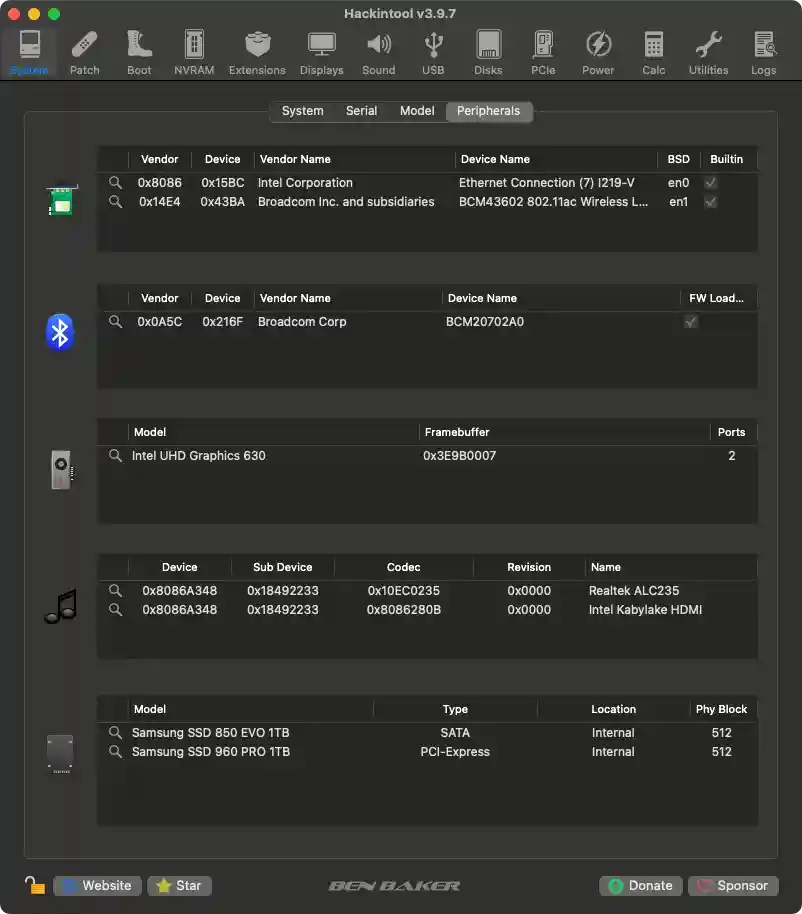
Task: Click the Donate button
Action: pos(640,885)
